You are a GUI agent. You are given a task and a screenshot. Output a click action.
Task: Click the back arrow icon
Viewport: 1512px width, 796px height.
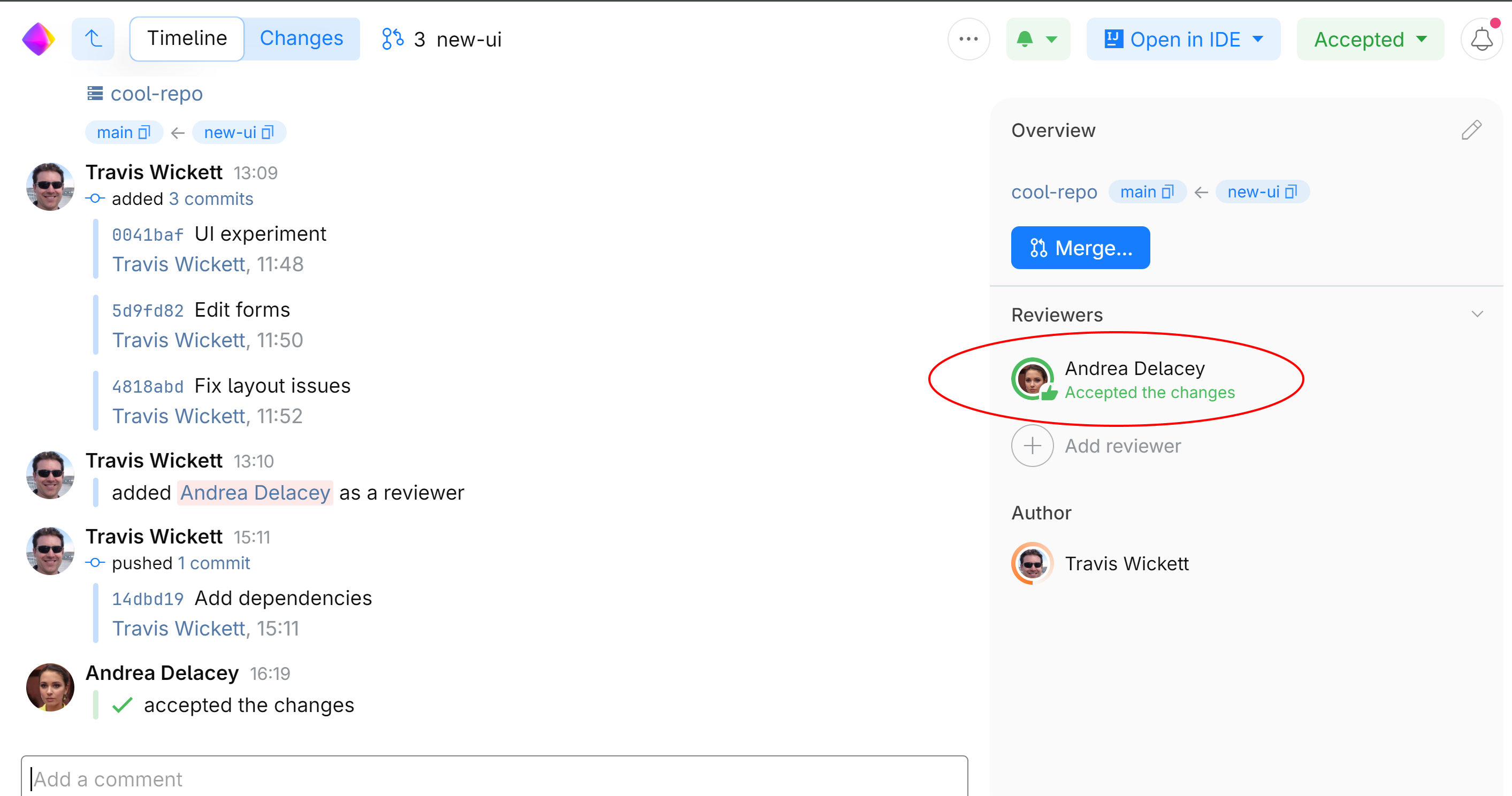[x=93, y=40]
